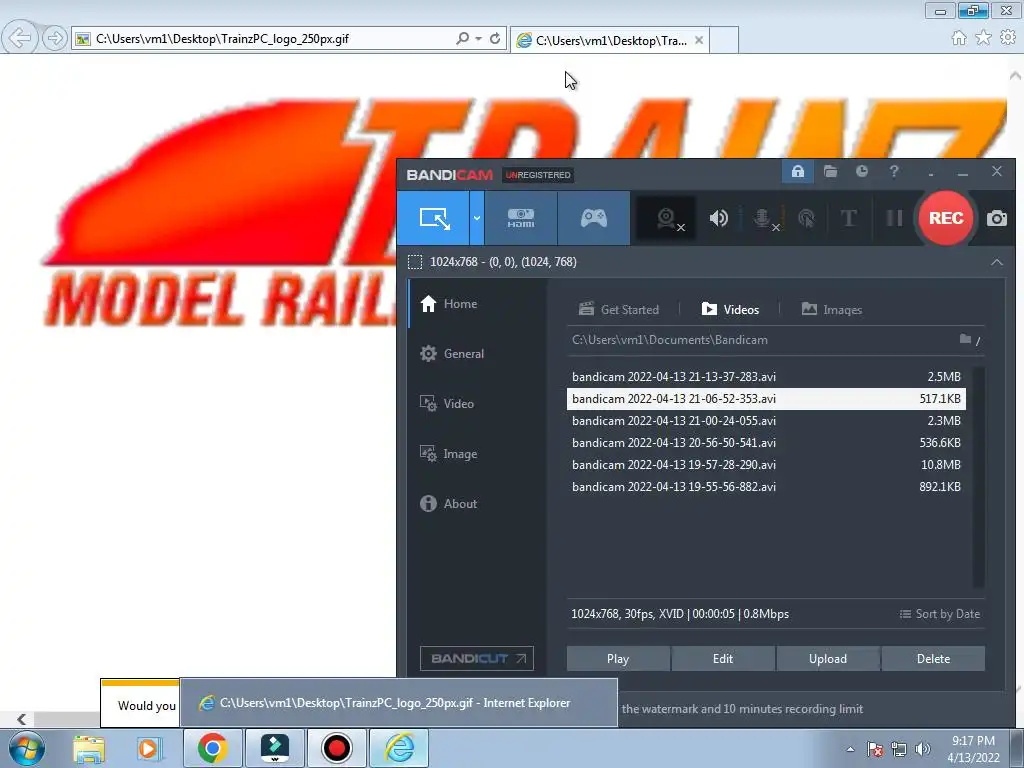Open output folder icon in Bandicam title bar
This screenshot has width=1024, height=768.
pyautogui.click(x=830, y=172)
